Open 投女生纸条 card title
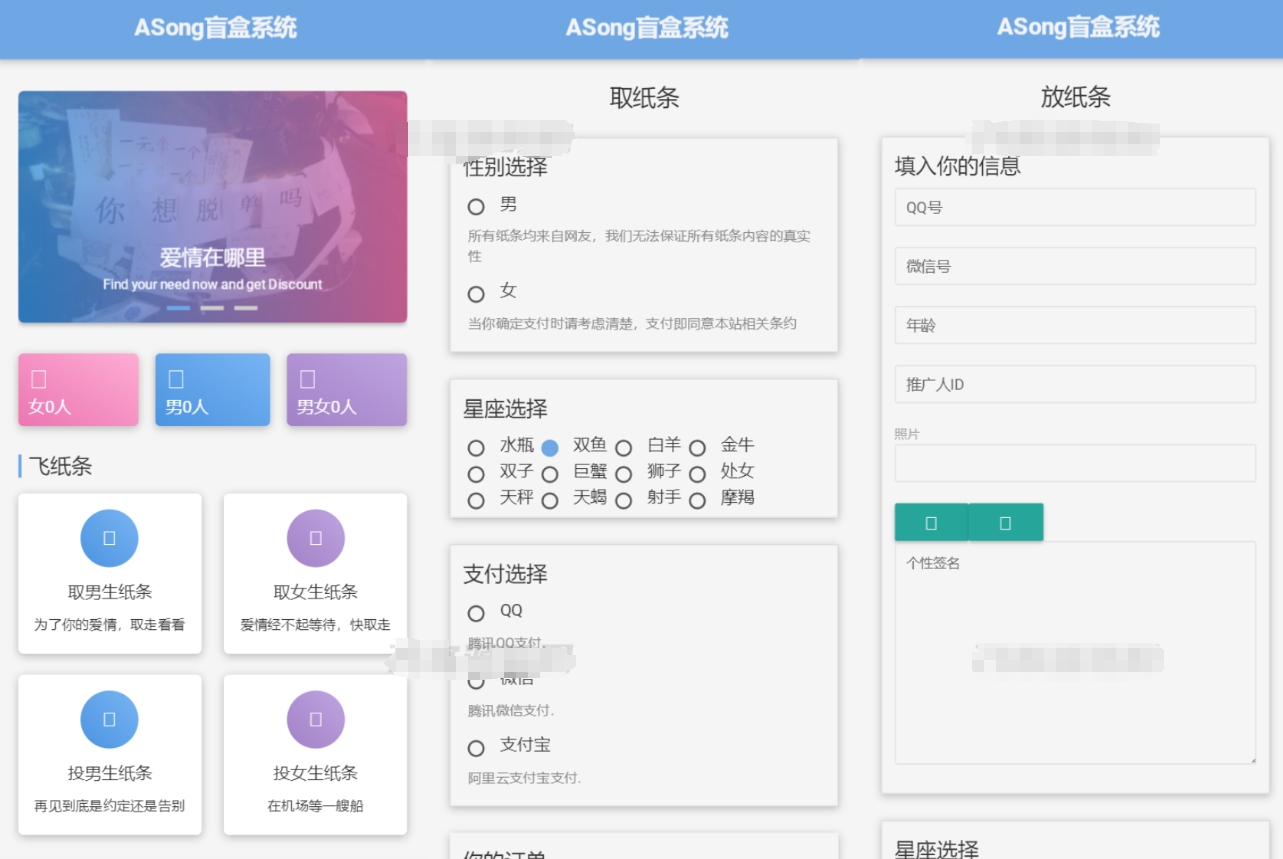Viewport: 1283px width, 859px height. (x=316, y=773)
